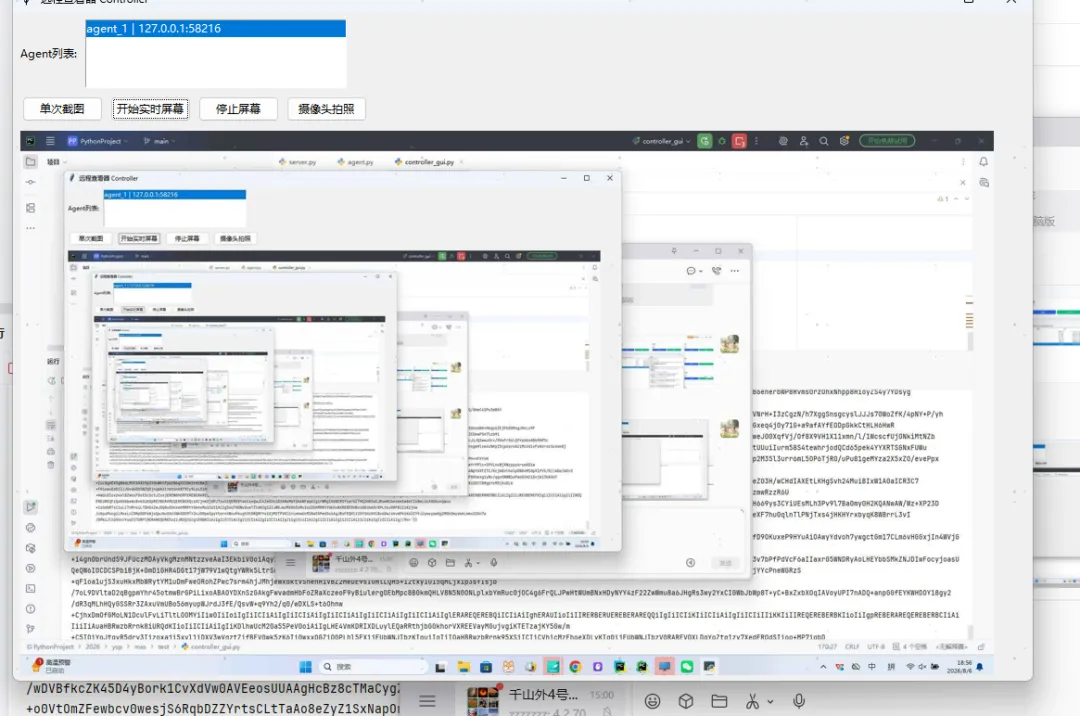Open More tool windows dots in outermost streamed sidebar

click(x=30, y=228)
